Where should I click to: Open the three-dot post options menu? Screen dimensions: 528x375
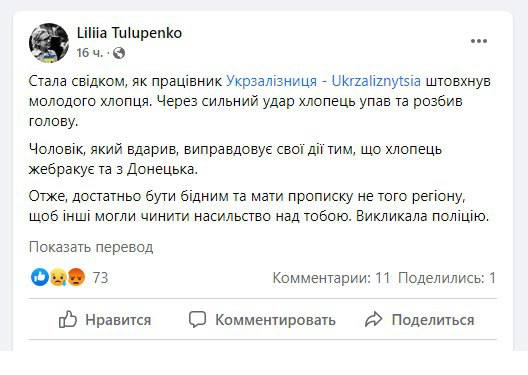pyautogui.click(x=479, y=41)
